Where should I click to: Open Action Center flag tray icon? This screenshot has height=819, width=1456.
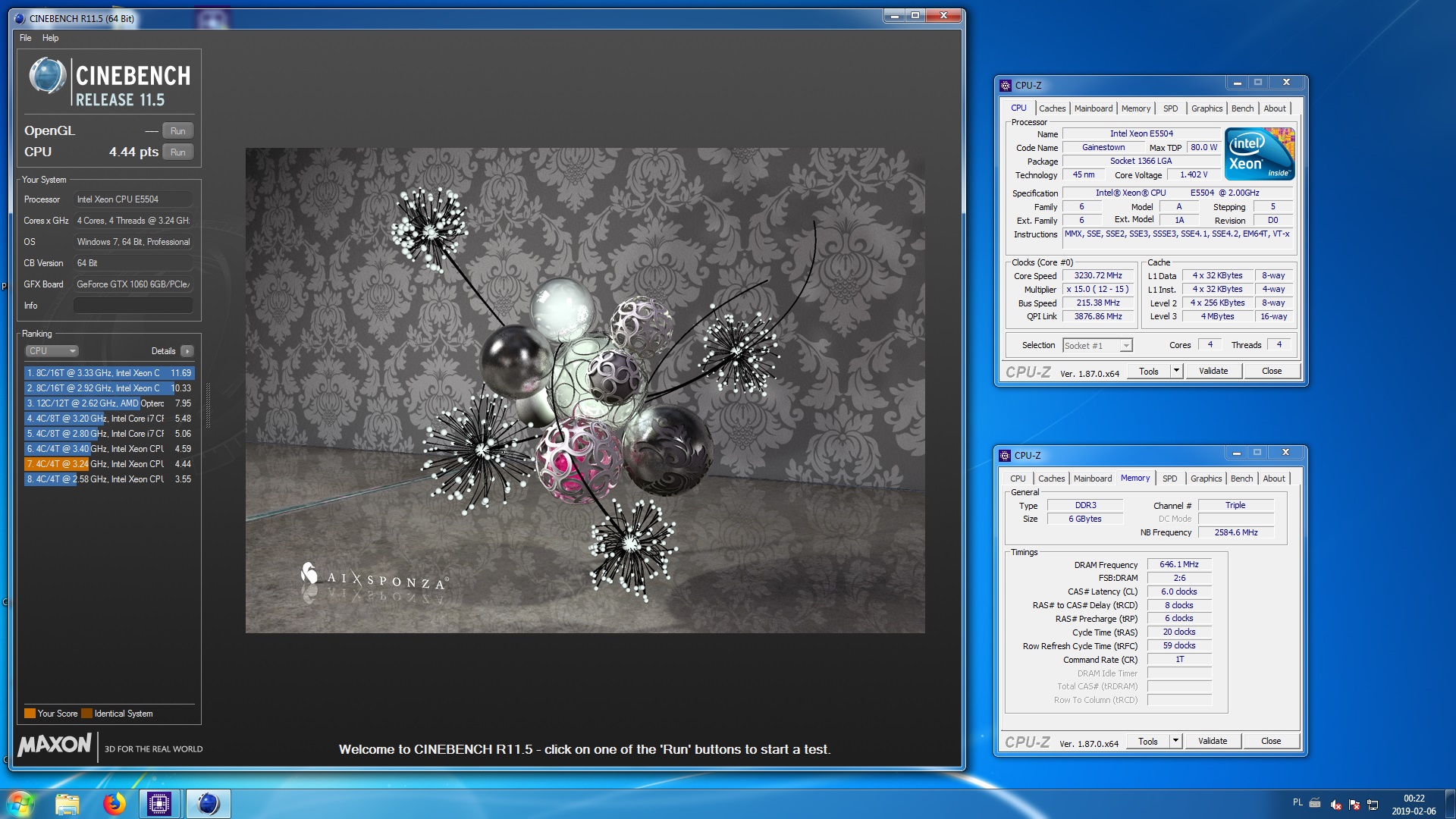[x=1354, y=805]
